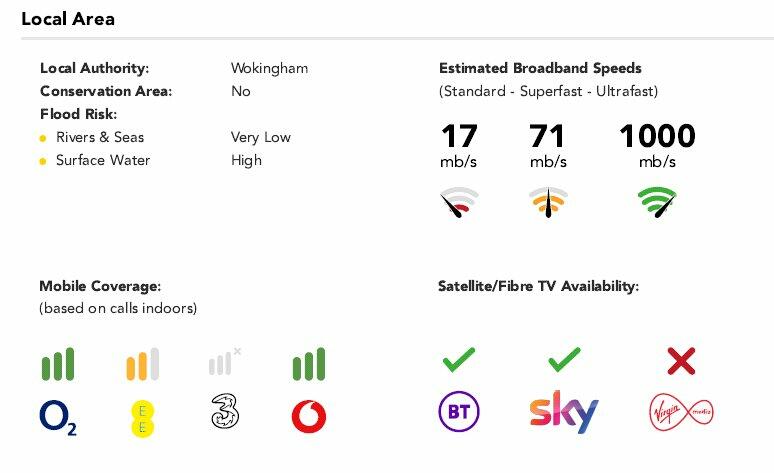The image size is (774, 473).
Task: Click the Virgin Media logo
Action: pyautogui.click(x=681, y=412)
